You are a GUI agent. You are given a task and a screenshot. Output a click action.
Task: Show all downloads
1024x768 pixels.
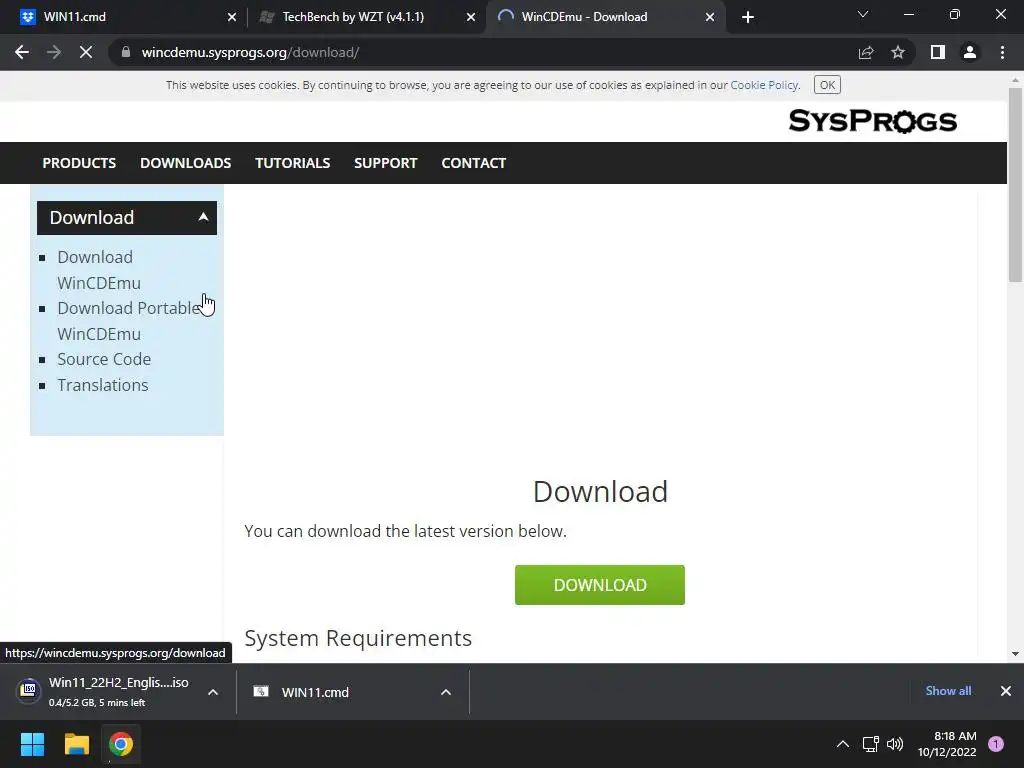pos(948,691)
